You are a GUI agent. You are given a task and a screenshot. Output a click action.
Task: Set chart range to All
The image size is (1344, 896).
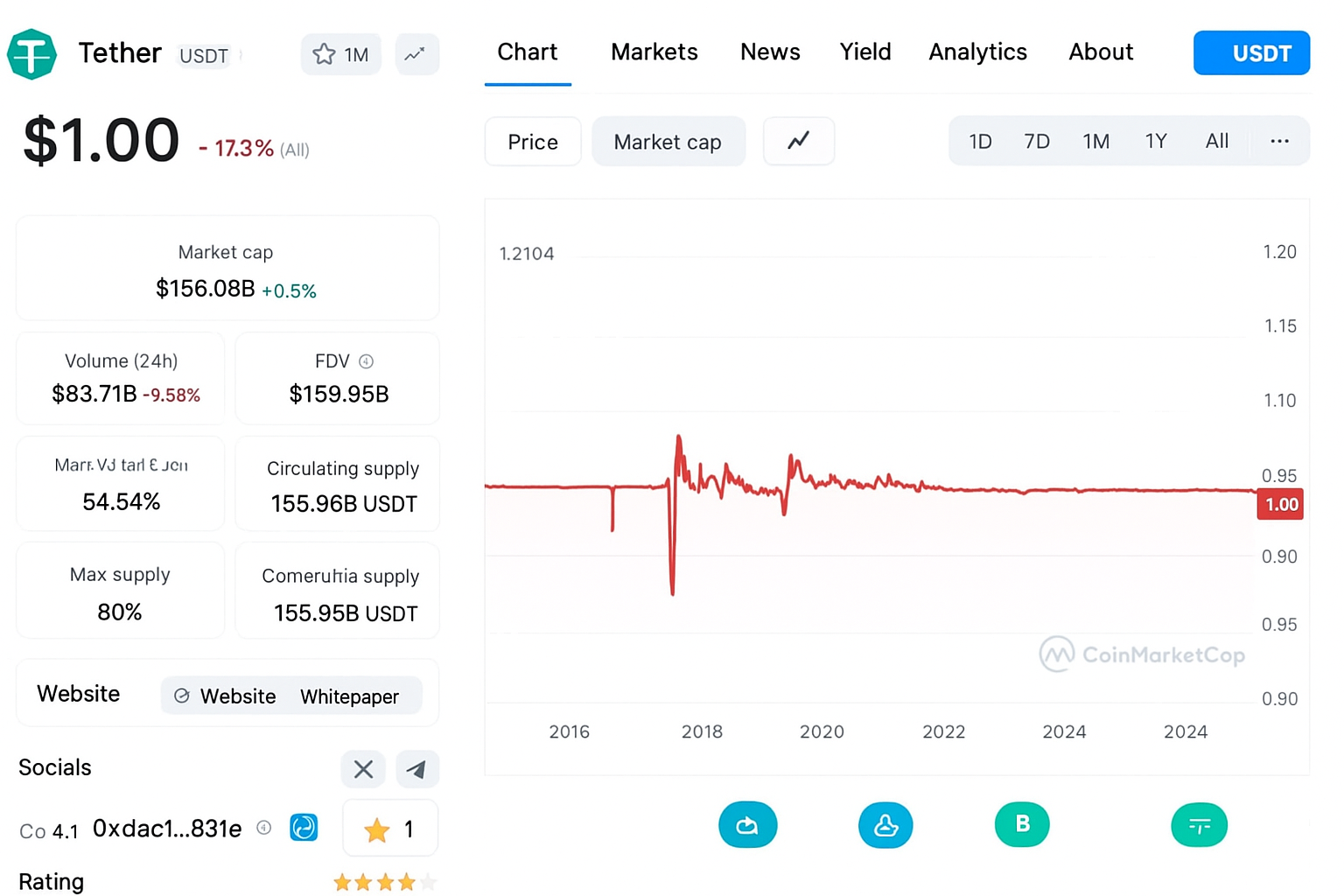pos(1217,142)
